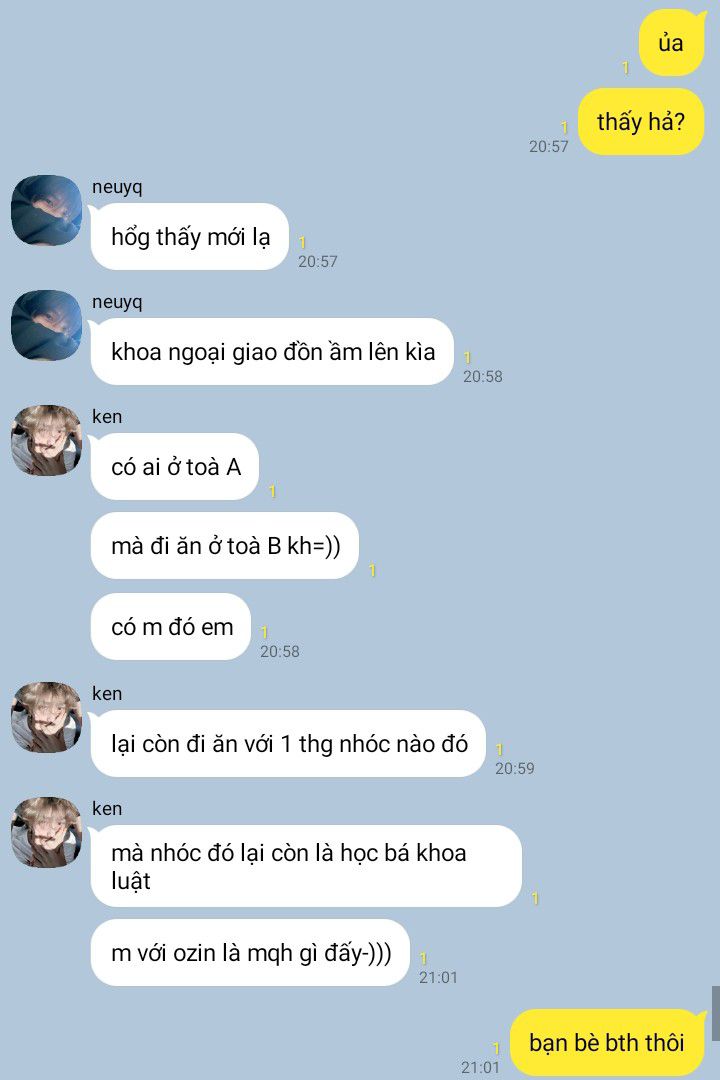This screenshot has height=1080, width=720.
Task: Click the ken username above "có ai ở toà A"
Action: point(107,417)
